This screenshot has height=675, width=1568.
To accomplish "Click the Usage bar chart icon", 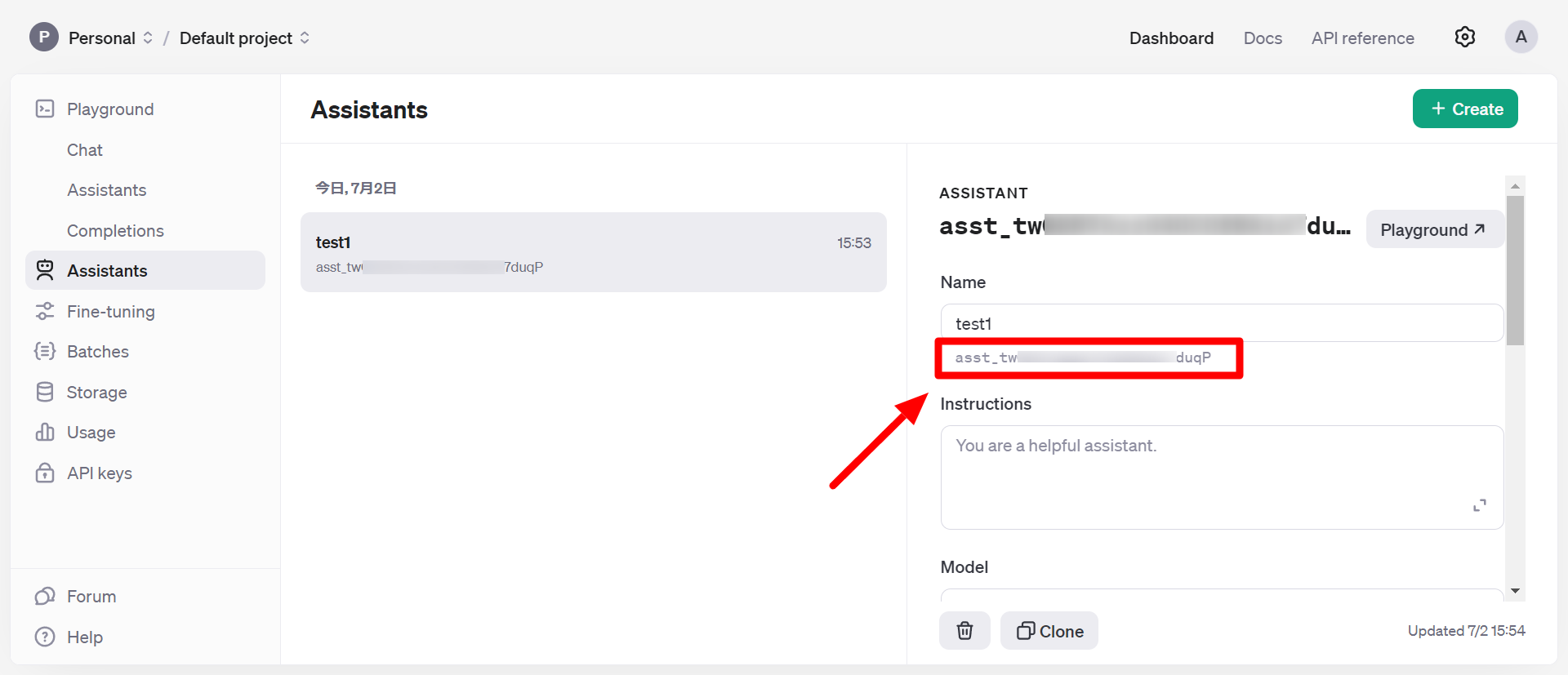I will 45,432.
